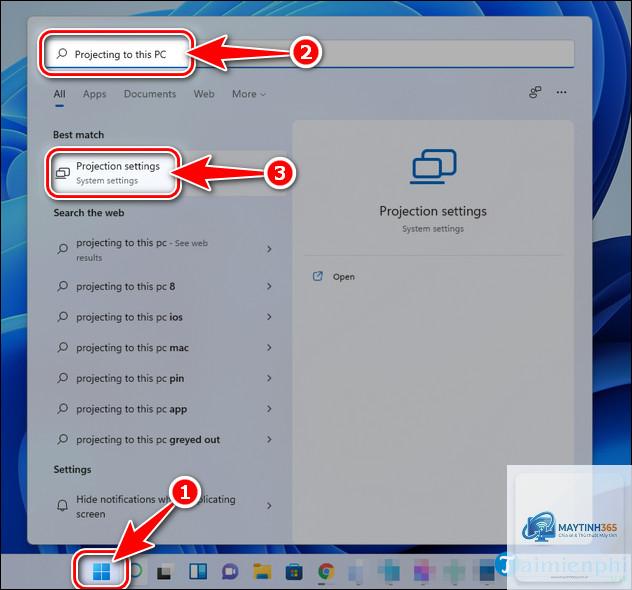
Task: Click the large Projection settings preview icon
Action: [433, 166]
